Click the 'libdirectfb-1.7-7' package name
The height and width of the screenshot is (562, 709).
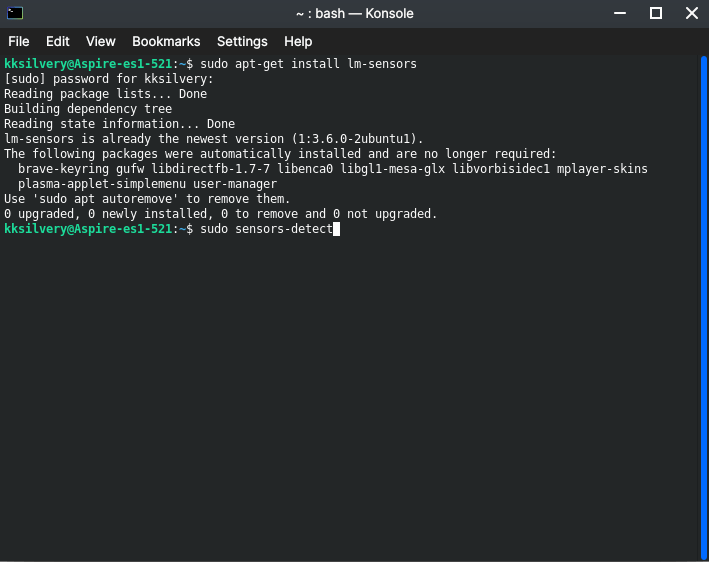tap(211, 169)
